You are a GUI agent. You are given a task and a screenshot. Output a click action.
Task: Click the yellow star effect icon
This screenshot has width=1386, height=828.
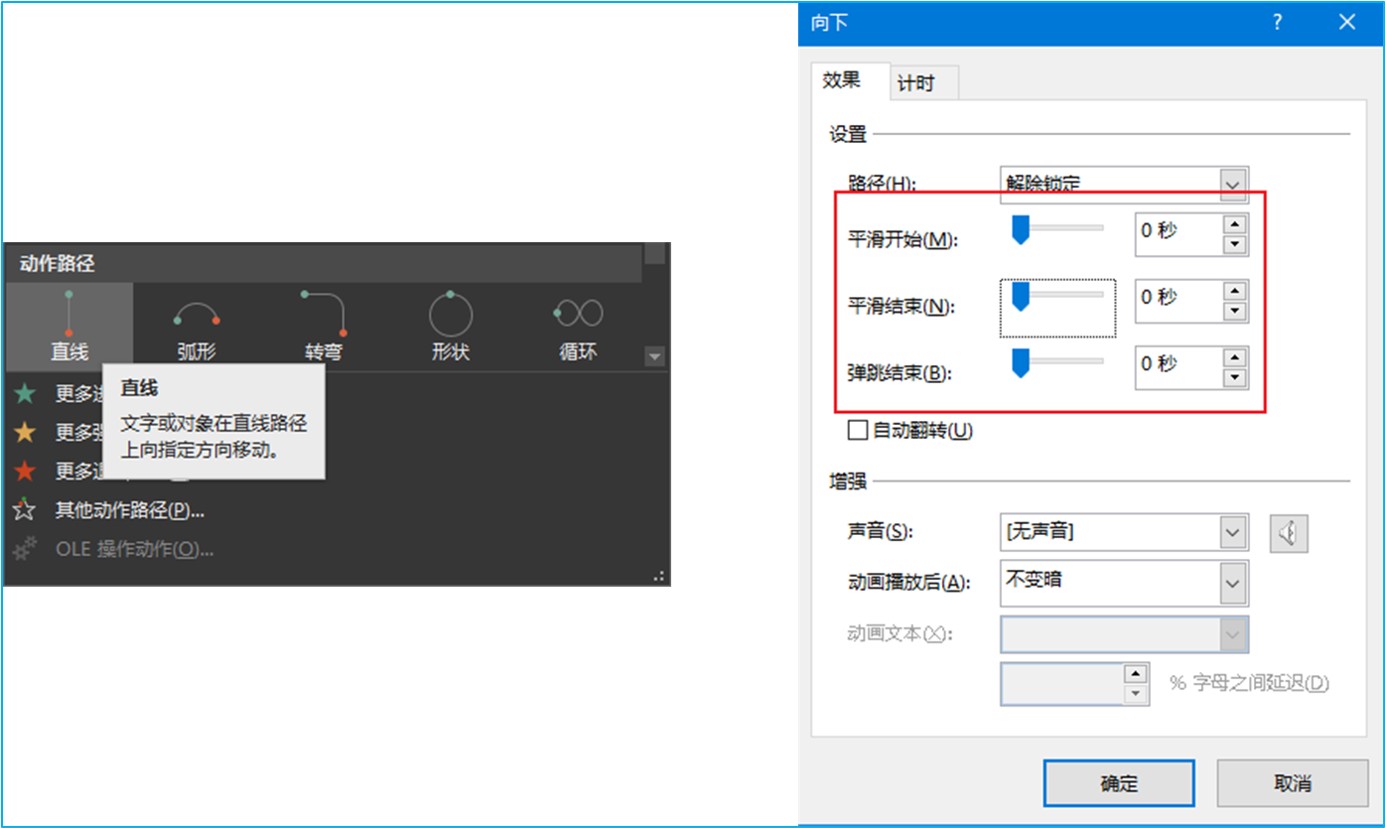[25, 432]
